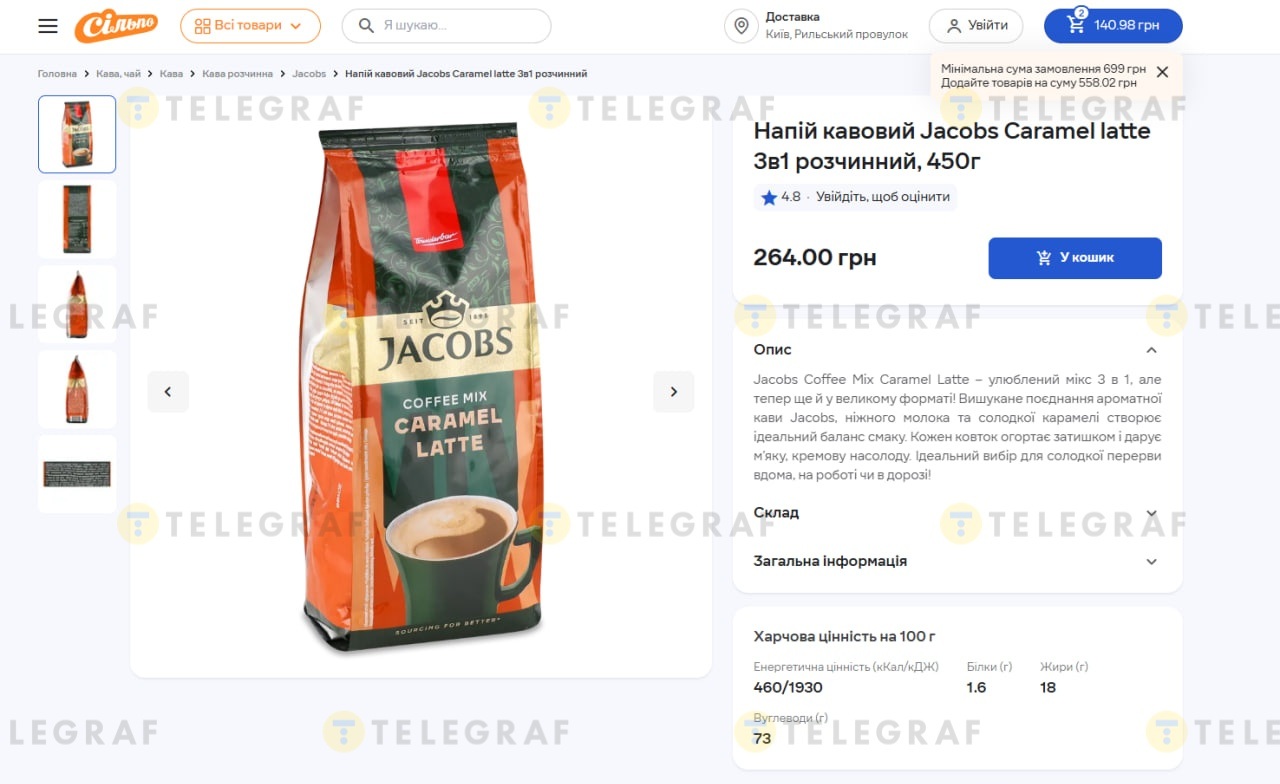Add product with У кошик button
Image resolution: width=1280 pixels, height=784 pixels.
(1075, 258)
